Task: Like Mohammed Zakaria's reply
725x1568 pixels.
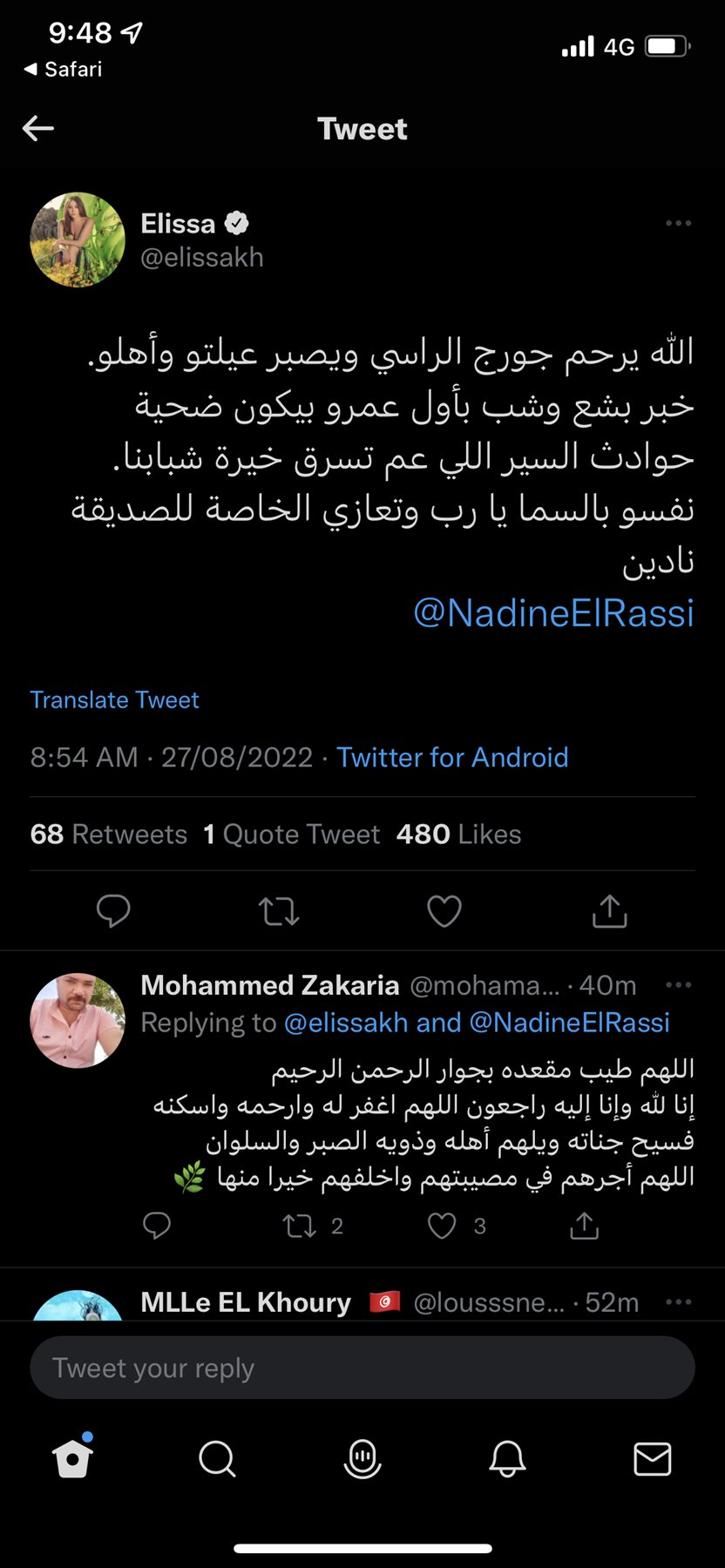Action: 443,1227
